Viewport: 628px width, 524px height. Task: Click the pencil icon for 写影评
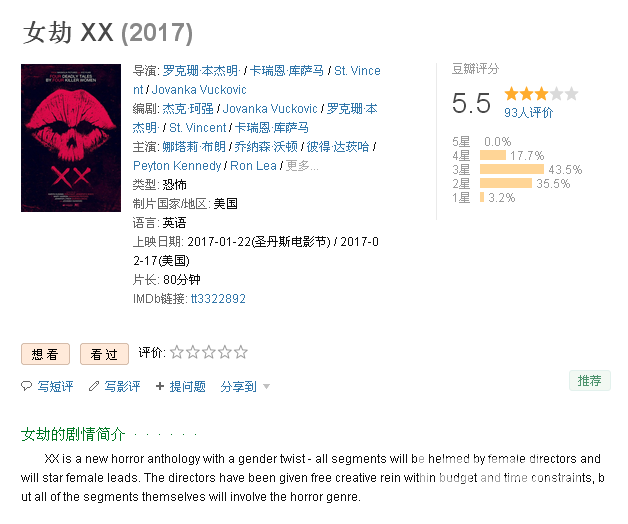94,386
